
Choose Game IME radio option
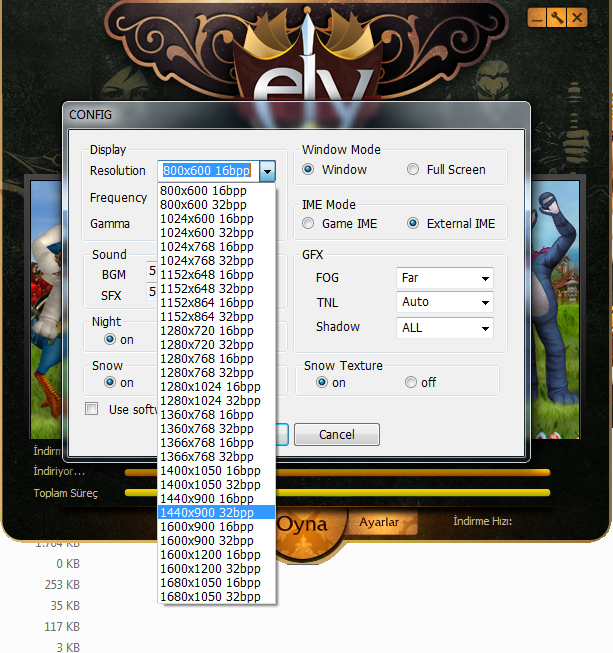[308, 224]
